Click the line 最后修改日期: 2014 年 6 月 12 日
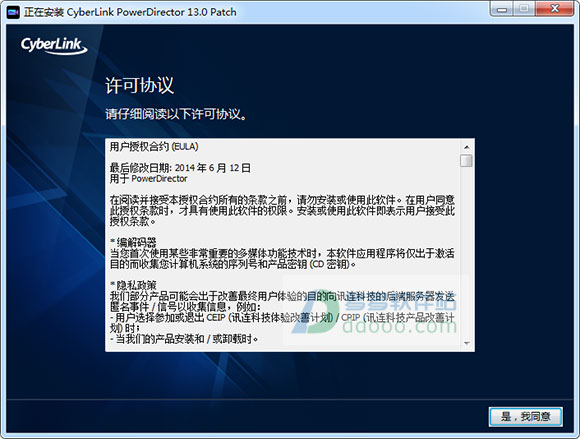 pyautogui.click(x=180, y=168)
